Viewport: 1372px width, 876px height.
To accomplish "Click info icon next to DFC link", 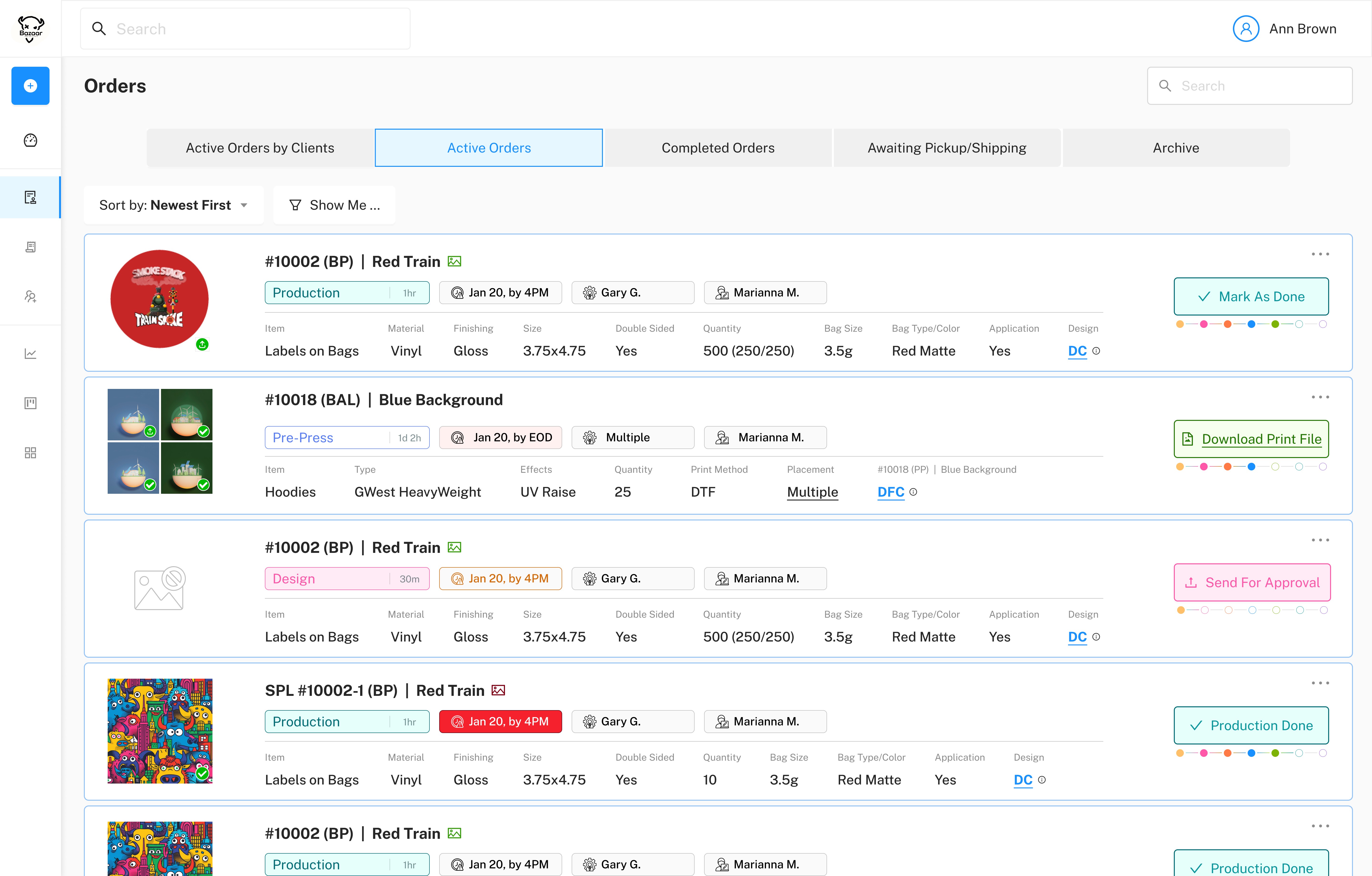I will 913,492.
